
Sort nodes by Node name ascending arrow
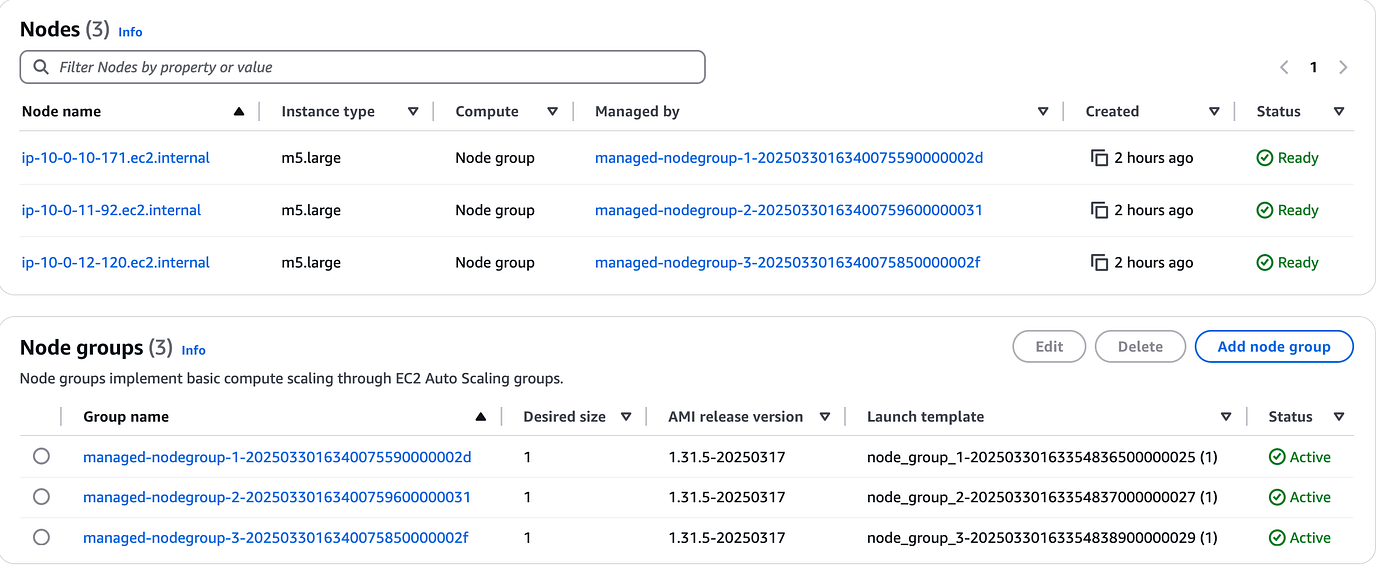click(238, 111)
